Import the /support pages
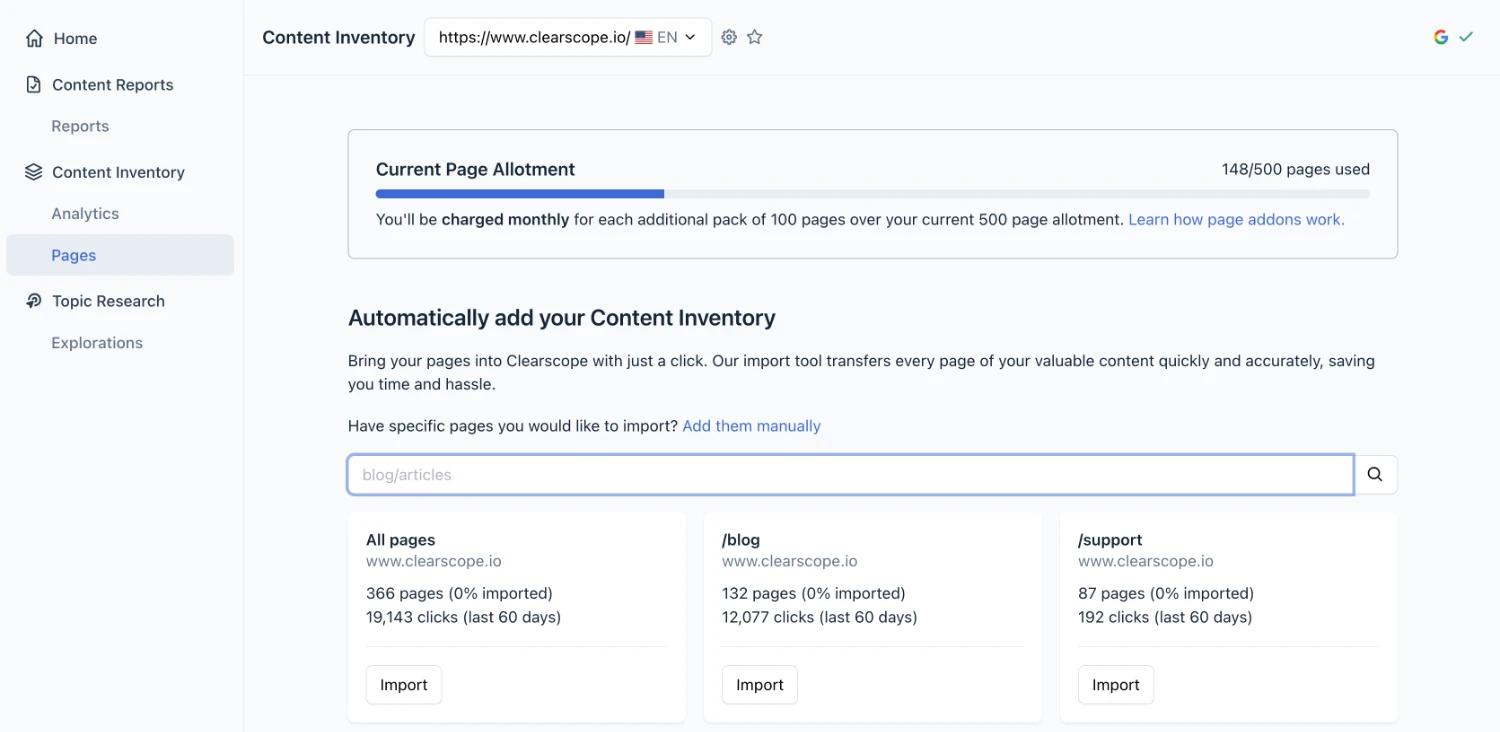Image resolution: width=1500 pixels, height=732 pixels. (x=1116, y=685)
